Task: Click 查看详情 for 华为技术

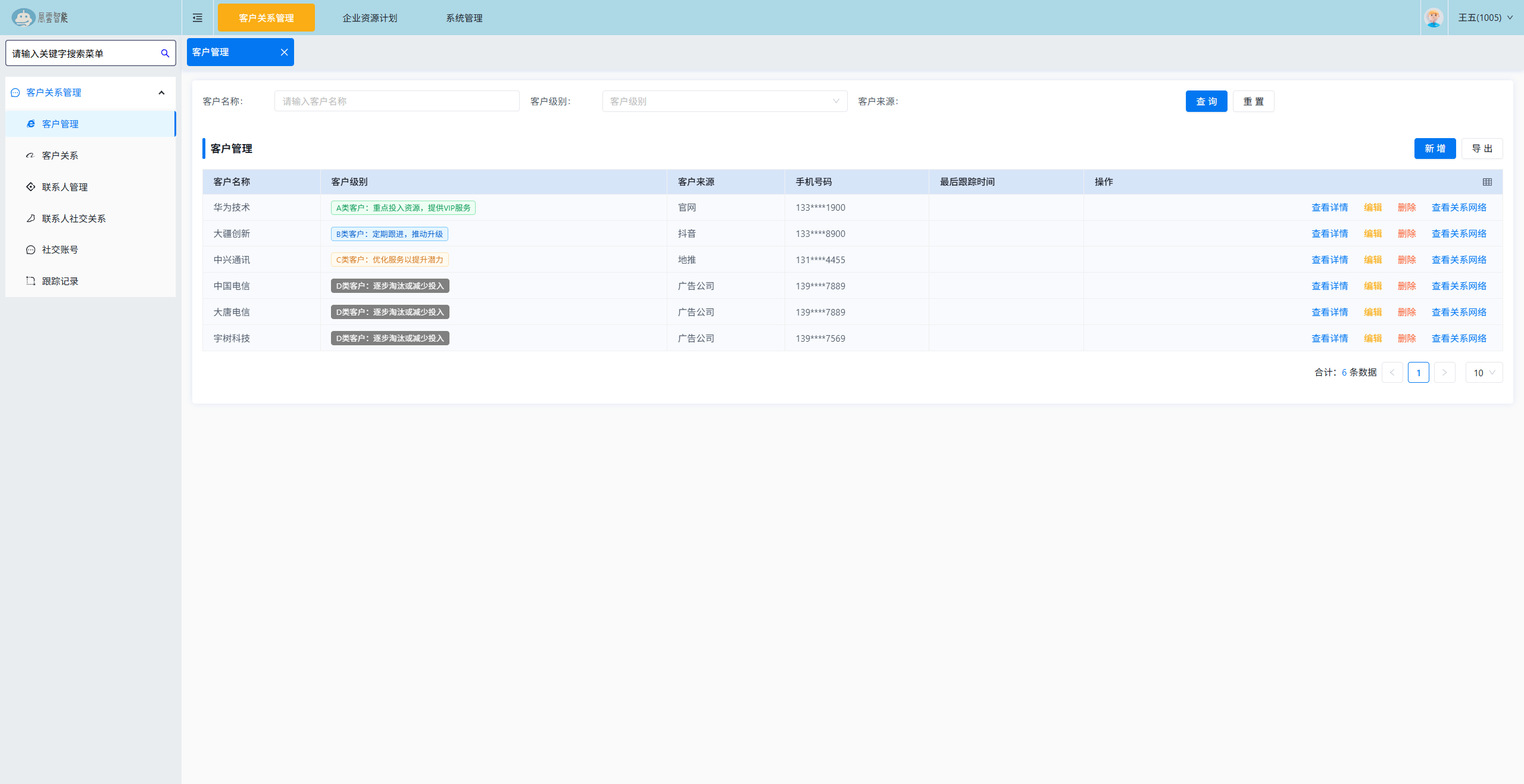Action: click(1329, 208)
